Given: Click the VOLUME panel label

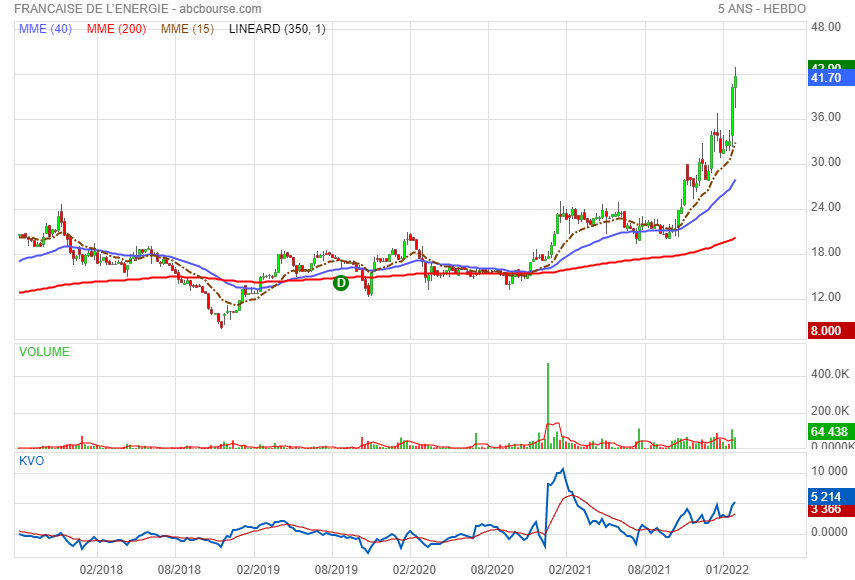Looking at the screenshot, I should click(x=44, y=352).
